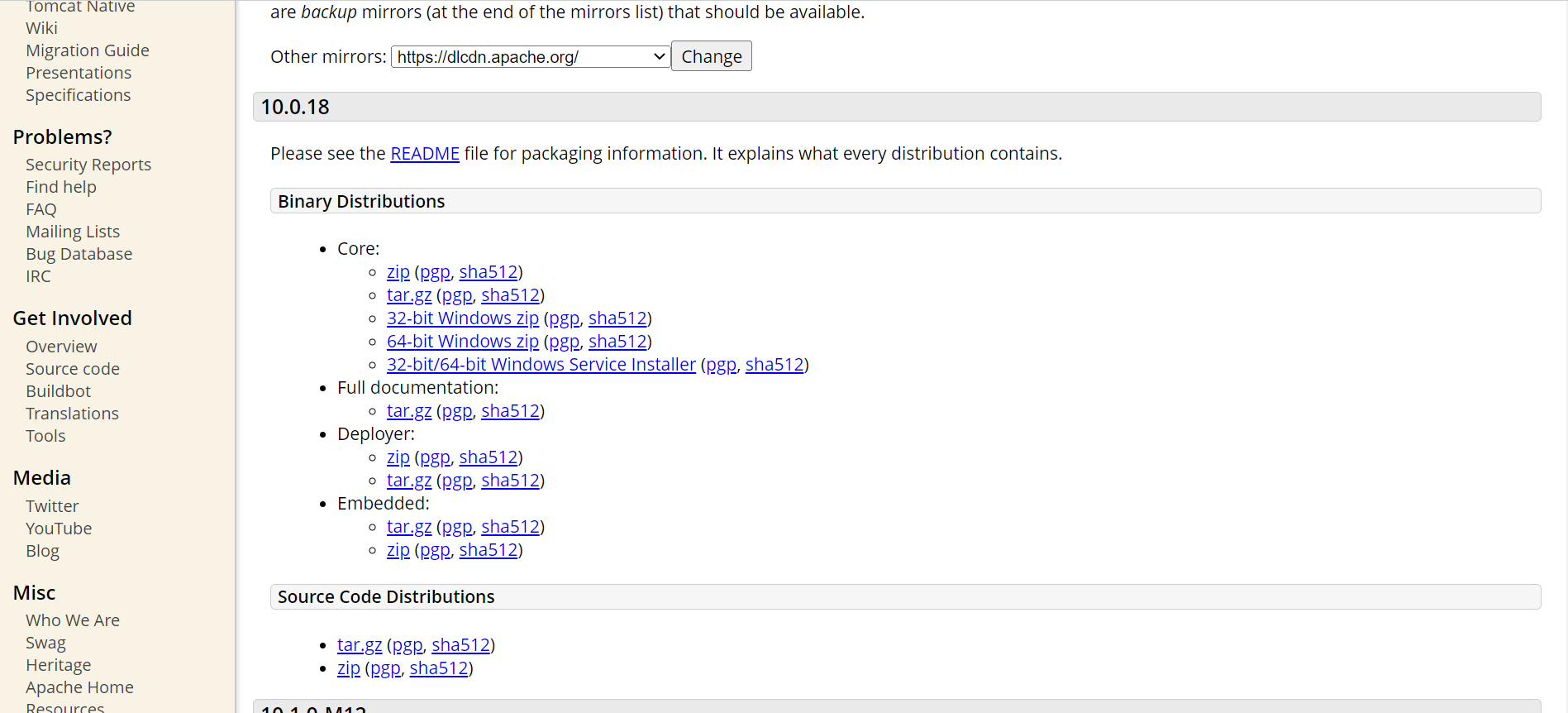Download 32-bit/64-bit Windows Service Installer

[x=541, y=365]
